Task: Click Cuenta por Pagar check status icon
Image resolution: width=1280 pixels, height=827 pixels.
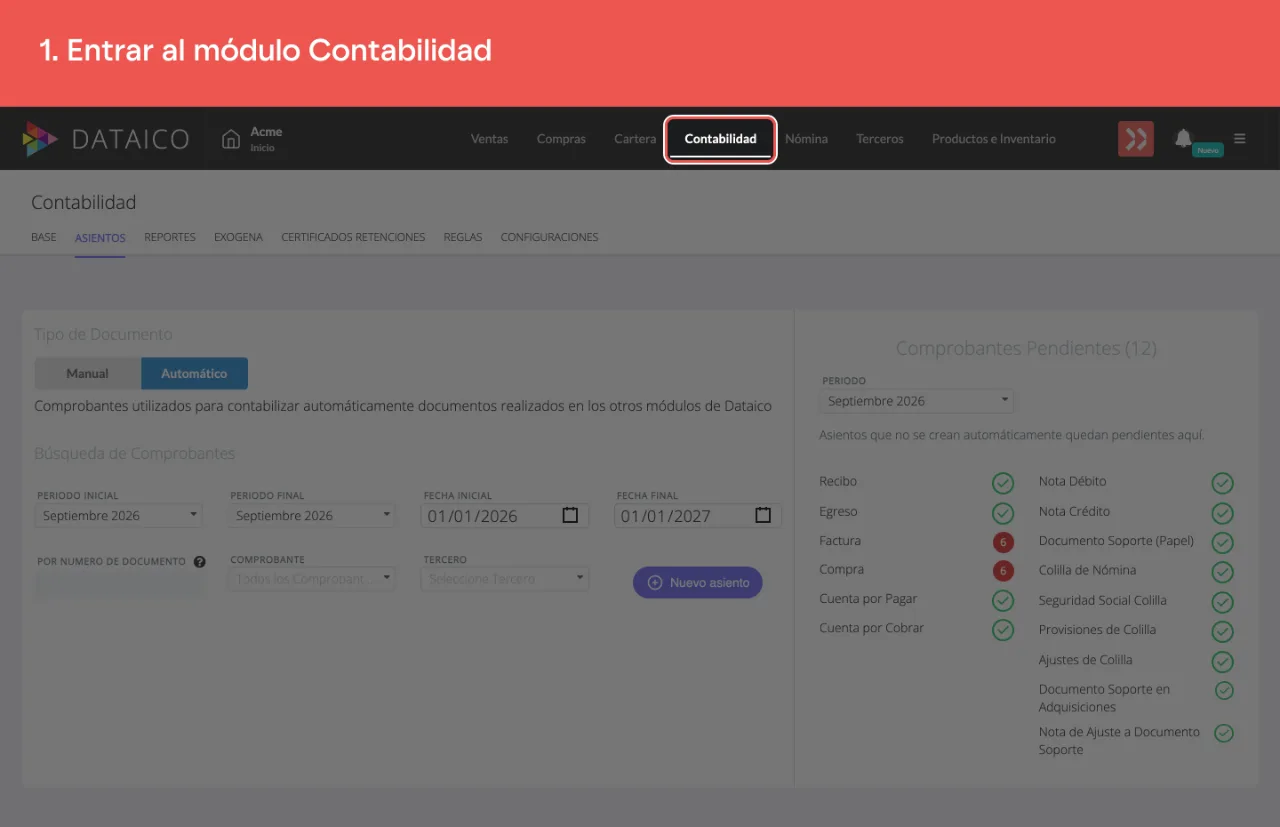Action: 1003,601
